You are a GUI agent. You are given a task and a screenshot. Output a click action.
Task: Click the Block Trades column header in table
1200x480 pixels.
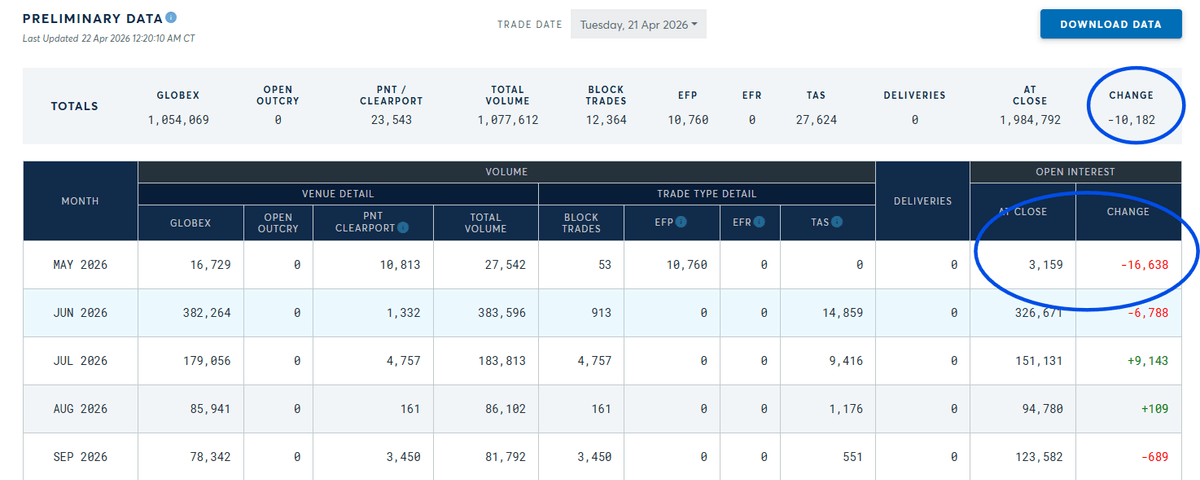[581, 222]
